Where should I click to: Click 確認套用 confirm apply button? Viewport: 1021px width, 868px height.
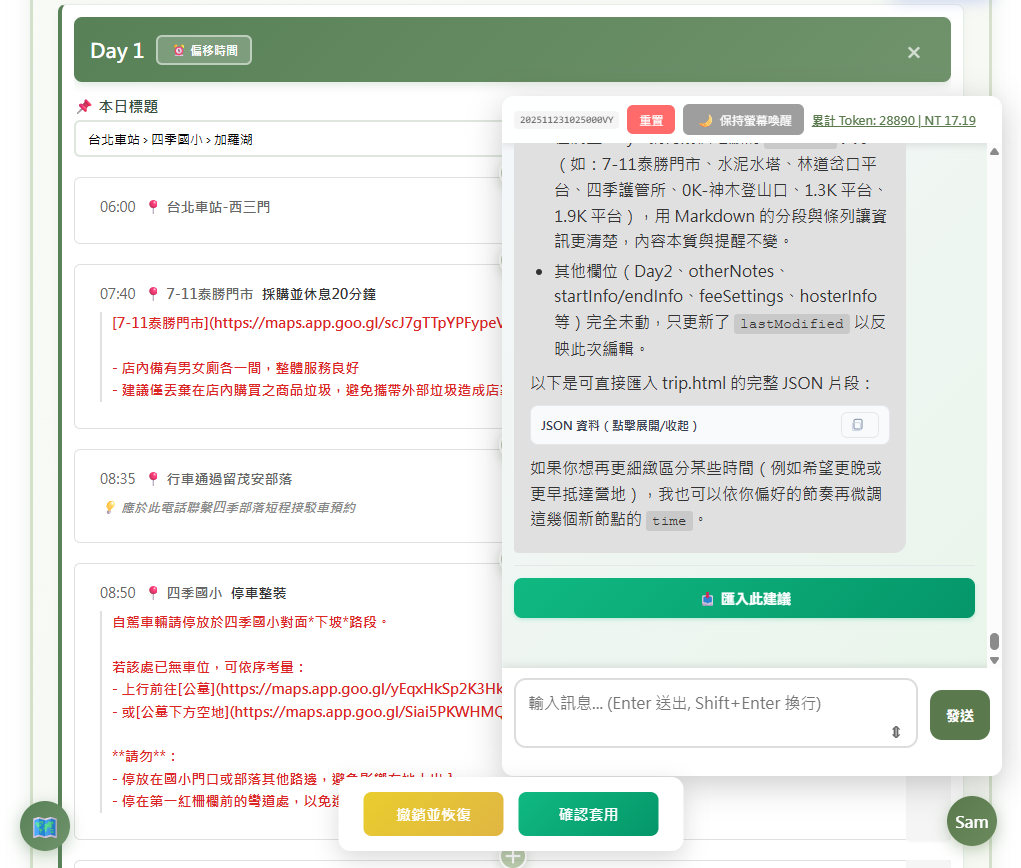(x=588, y=814)
